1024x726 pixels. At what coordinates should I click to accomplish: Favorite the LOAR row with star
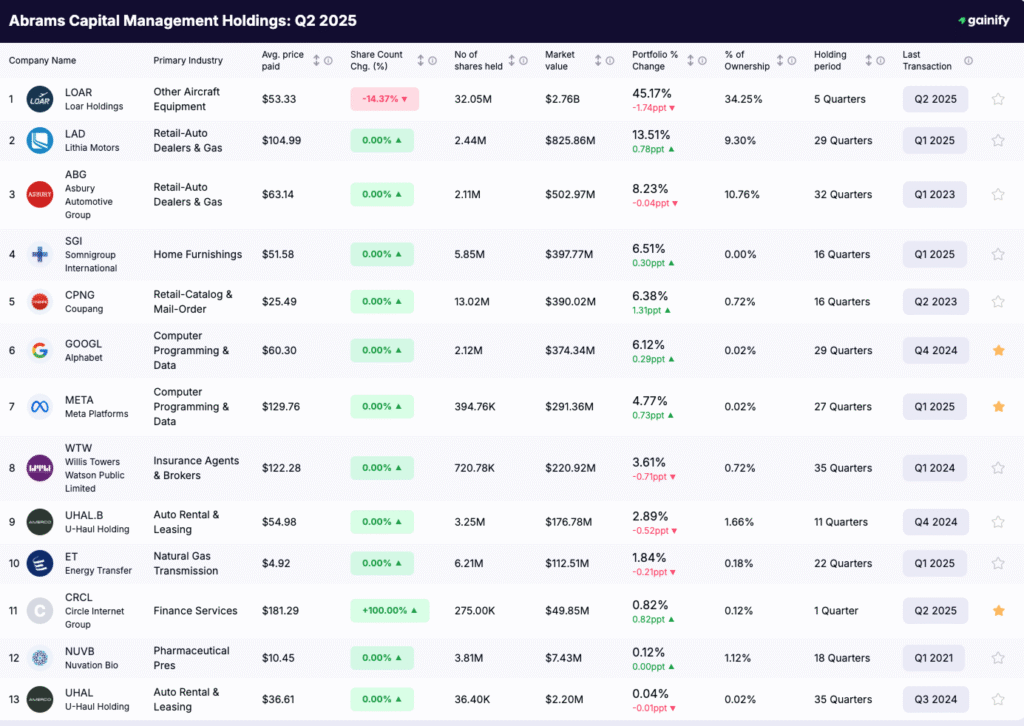coord(998,99)
